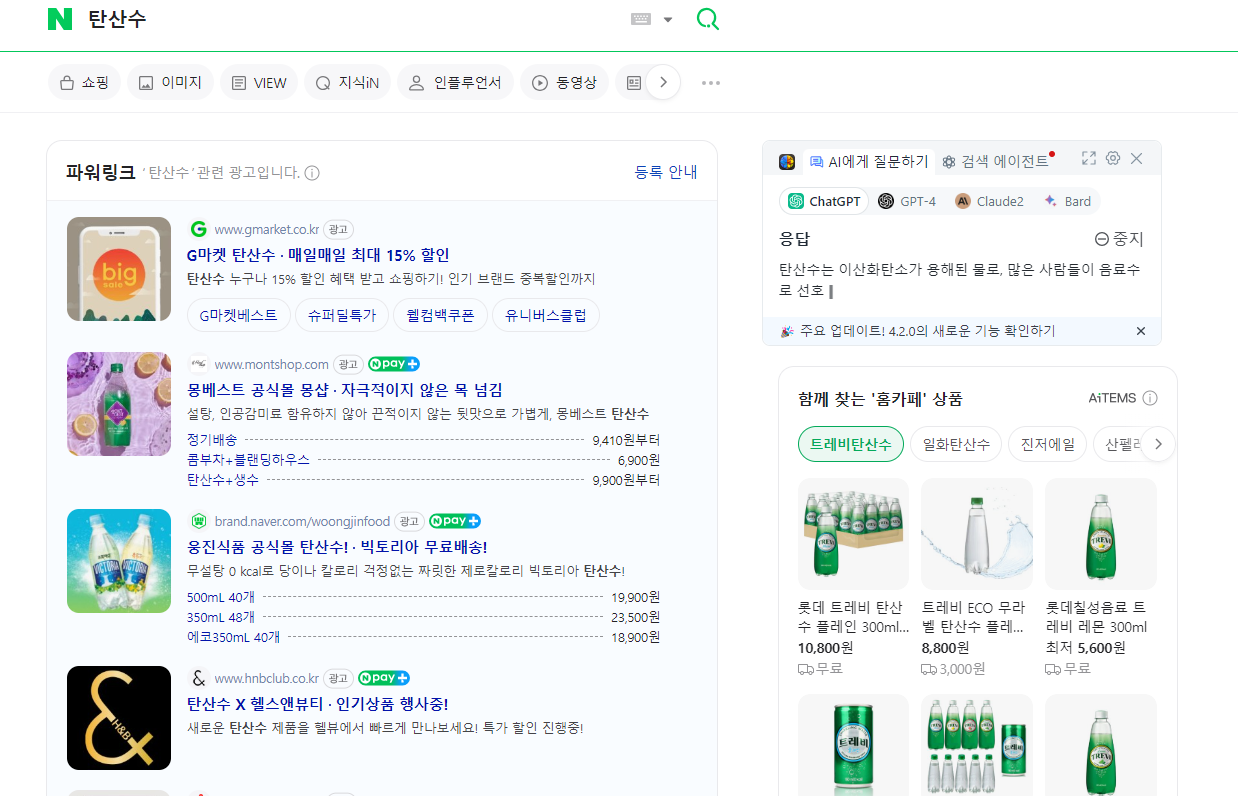The height and width of the screenshot is (796, 1238).
Task: Select the 인플루언서 tab
Action: tap(455, 83)
